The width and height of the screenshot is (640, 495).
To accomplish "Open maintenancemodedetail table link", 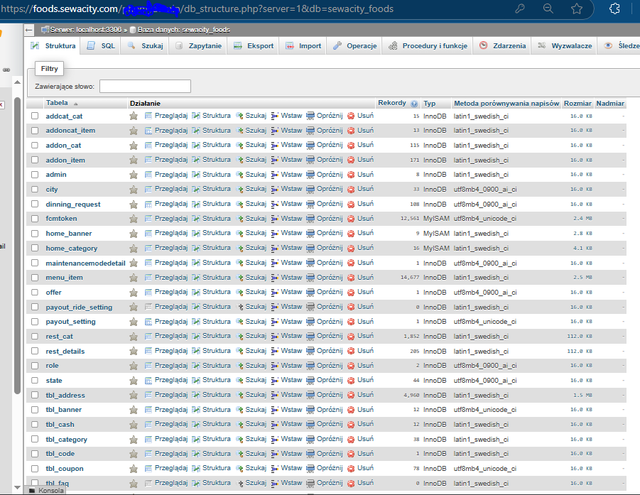I will tap(85, 263).
